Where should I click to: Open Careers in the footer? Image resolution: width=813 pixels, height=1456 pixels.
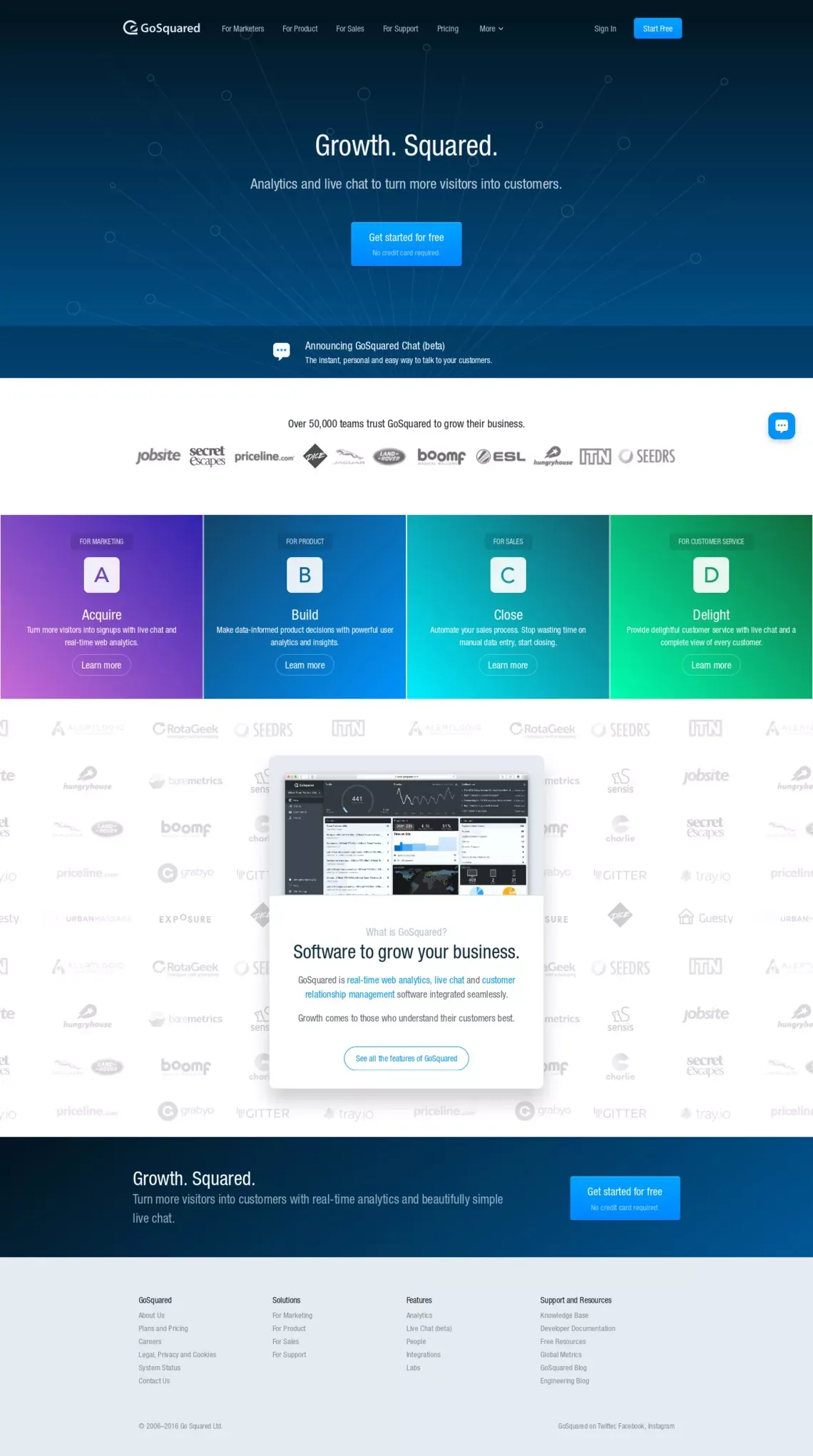pos(150,1342)
